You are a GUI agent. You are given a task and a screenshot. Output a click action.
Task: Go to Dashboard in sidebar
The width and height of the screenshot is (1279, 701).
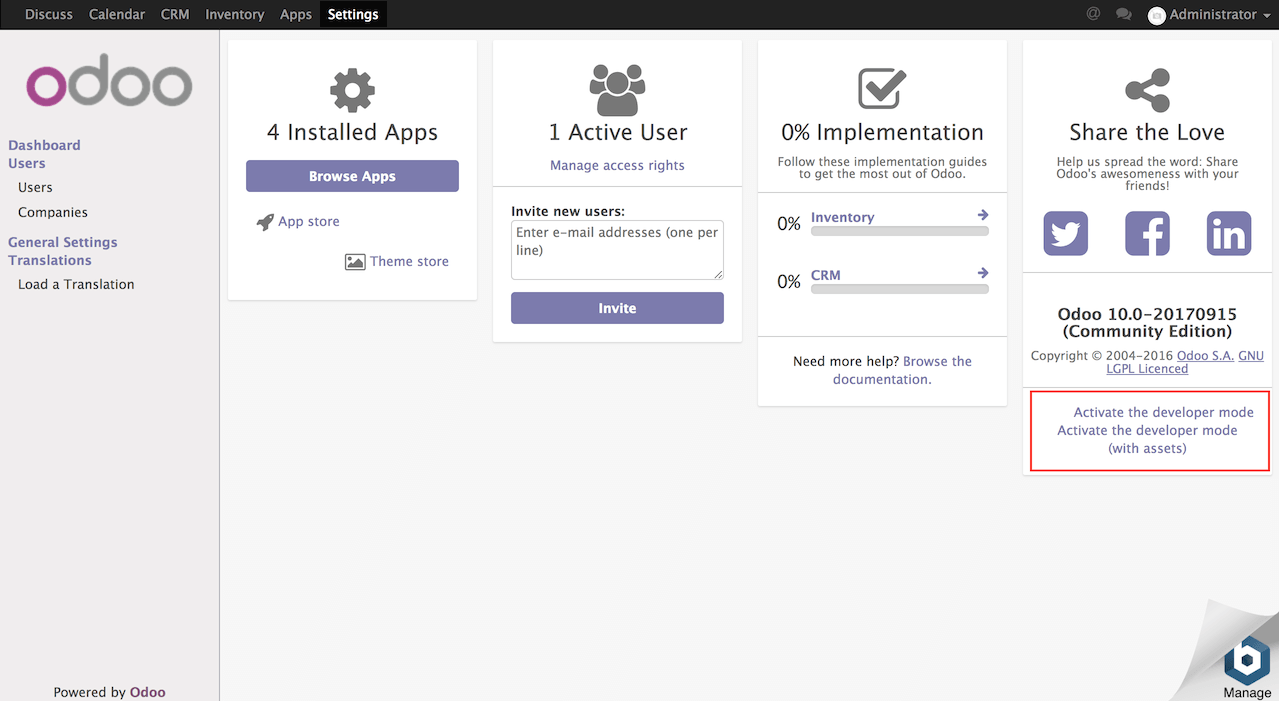point(44,145)
